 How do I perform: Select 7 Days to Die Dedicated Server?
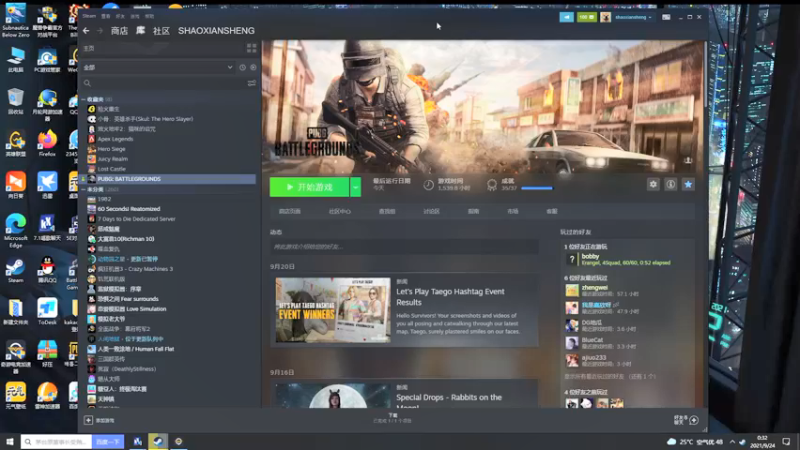click(x=136, y=219)
